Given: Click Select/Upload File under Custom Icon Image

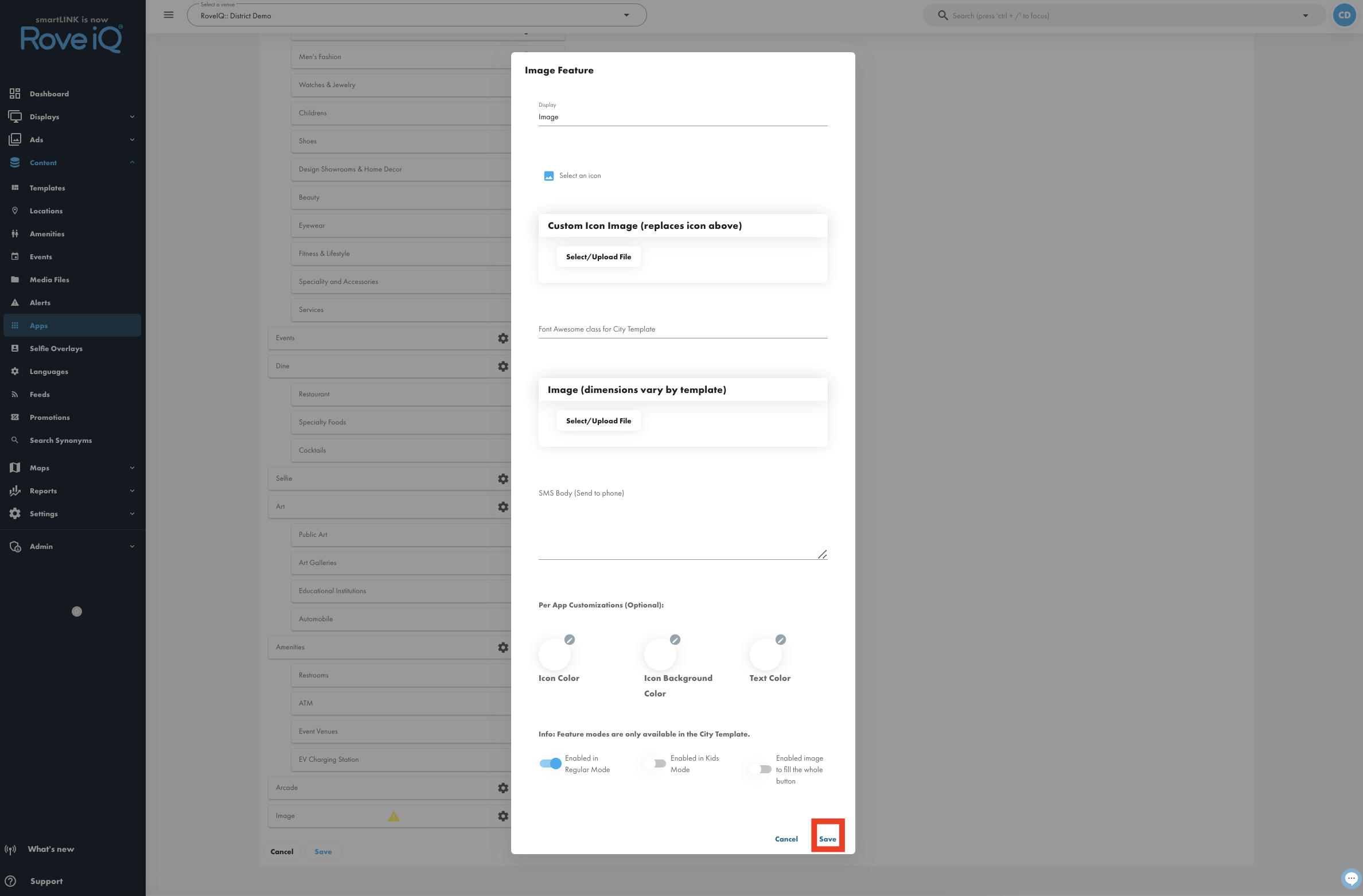Looking at the screenshot, I should point(598,256).
